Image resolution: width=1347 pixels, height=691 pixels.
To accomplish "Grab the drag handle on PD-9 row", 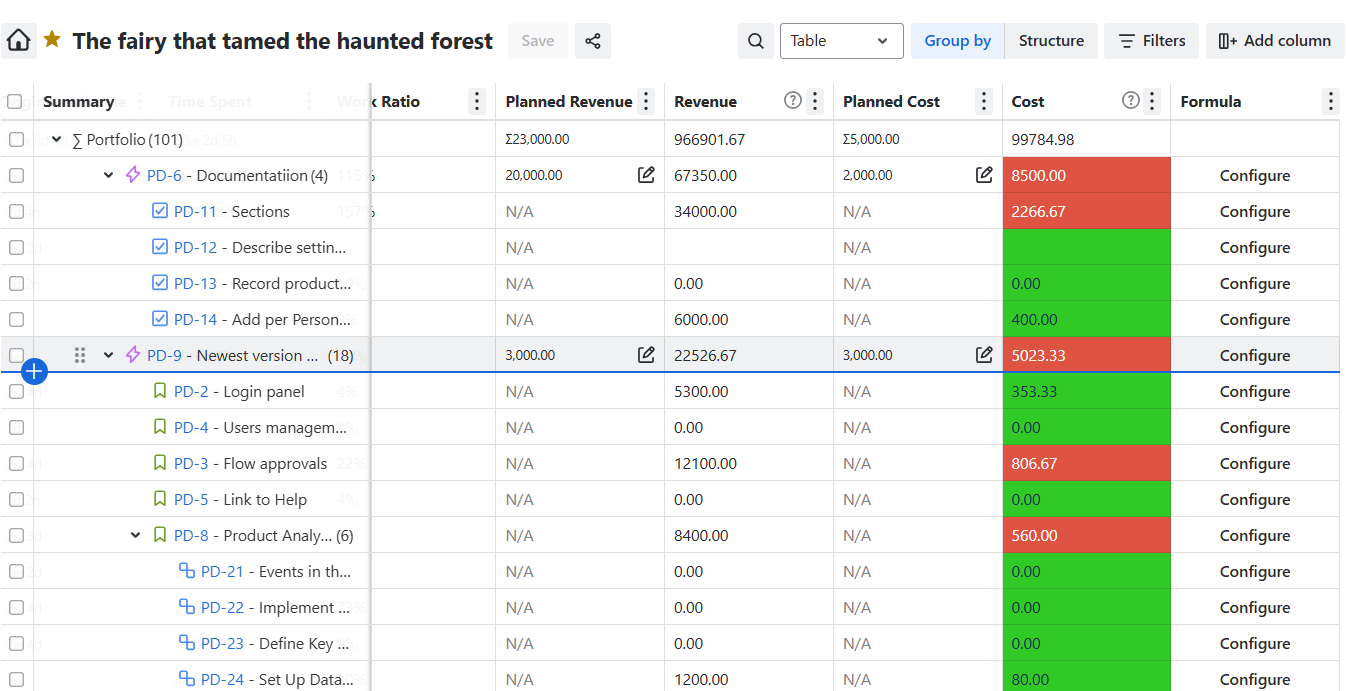I will 80,355.
